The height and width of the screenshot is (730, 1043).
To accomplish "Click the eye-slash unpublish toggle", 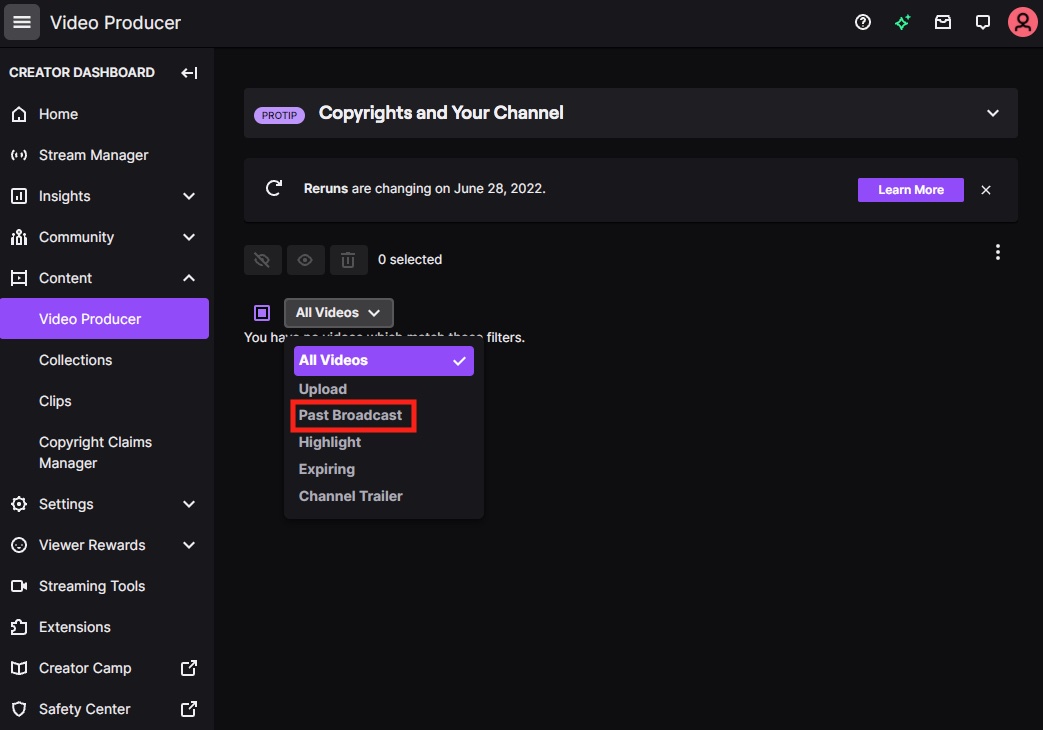I will (x=262, y=259).
